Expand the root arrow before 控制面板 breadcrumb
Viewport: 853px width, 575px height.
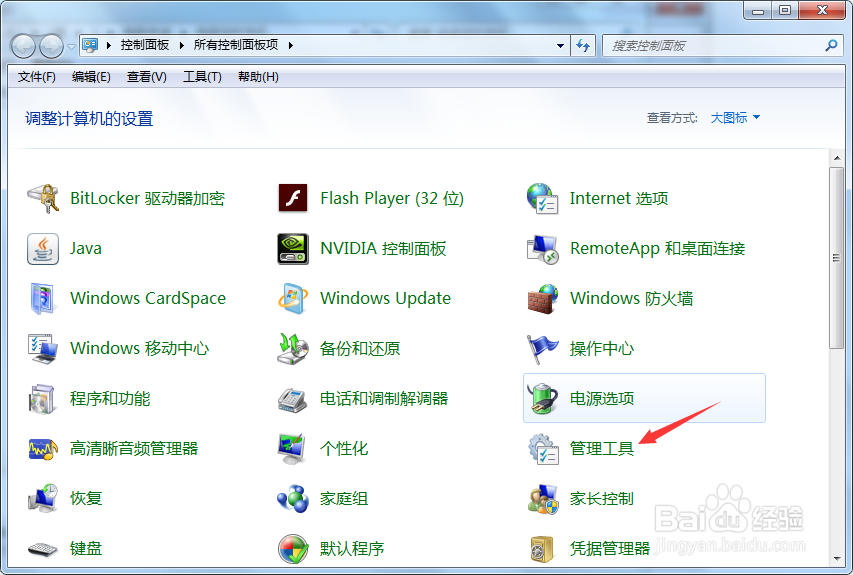point(109,46)
